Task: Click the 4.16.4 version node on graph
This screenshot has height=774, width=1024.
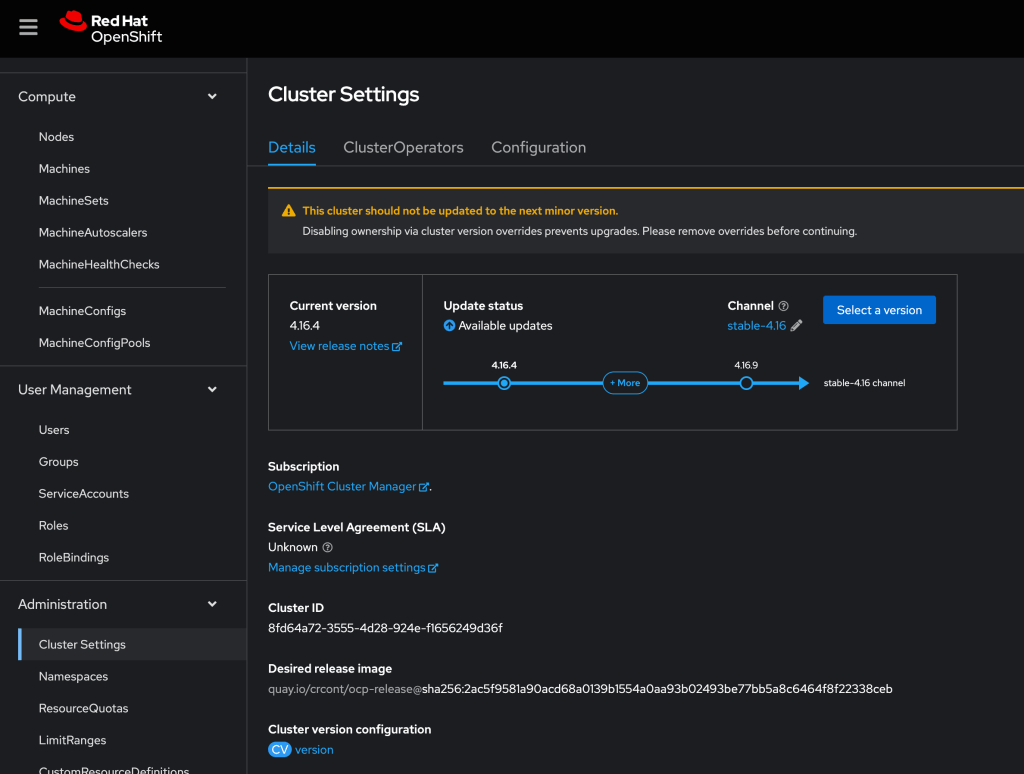Action: point(504,383)
